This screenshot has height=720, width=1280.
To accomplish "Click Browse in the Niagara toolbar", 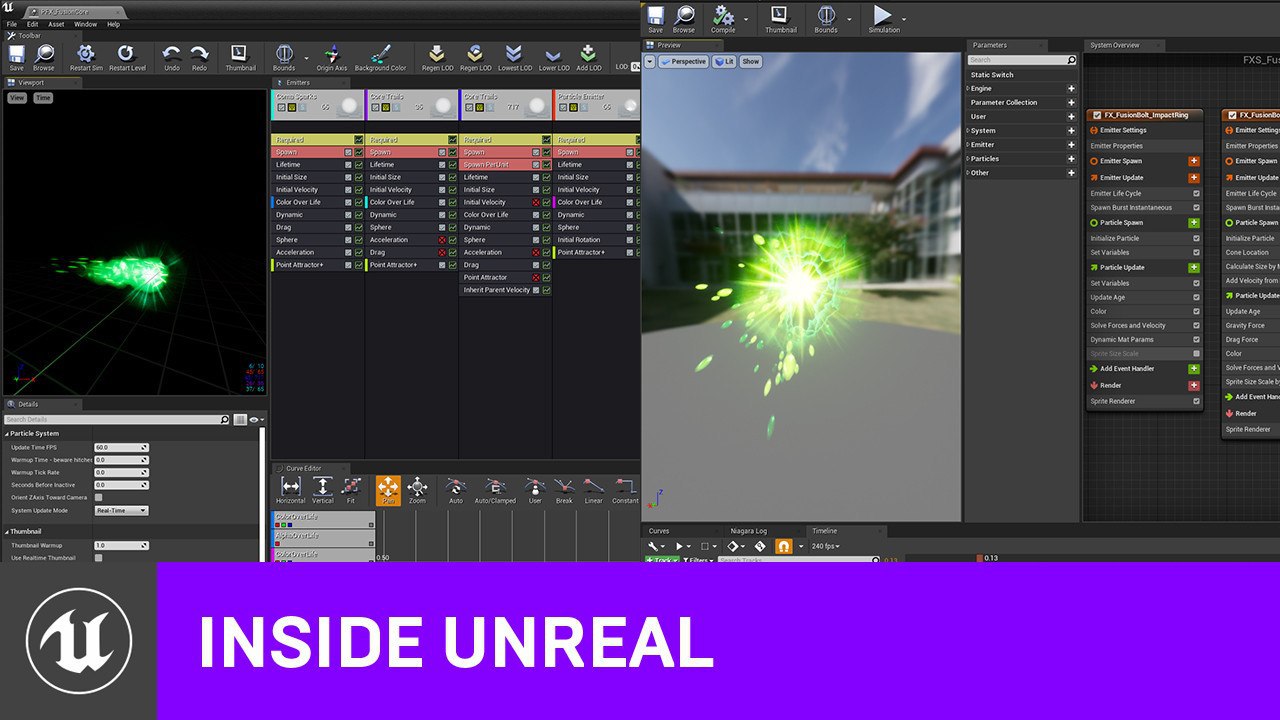I will (684, 18).
